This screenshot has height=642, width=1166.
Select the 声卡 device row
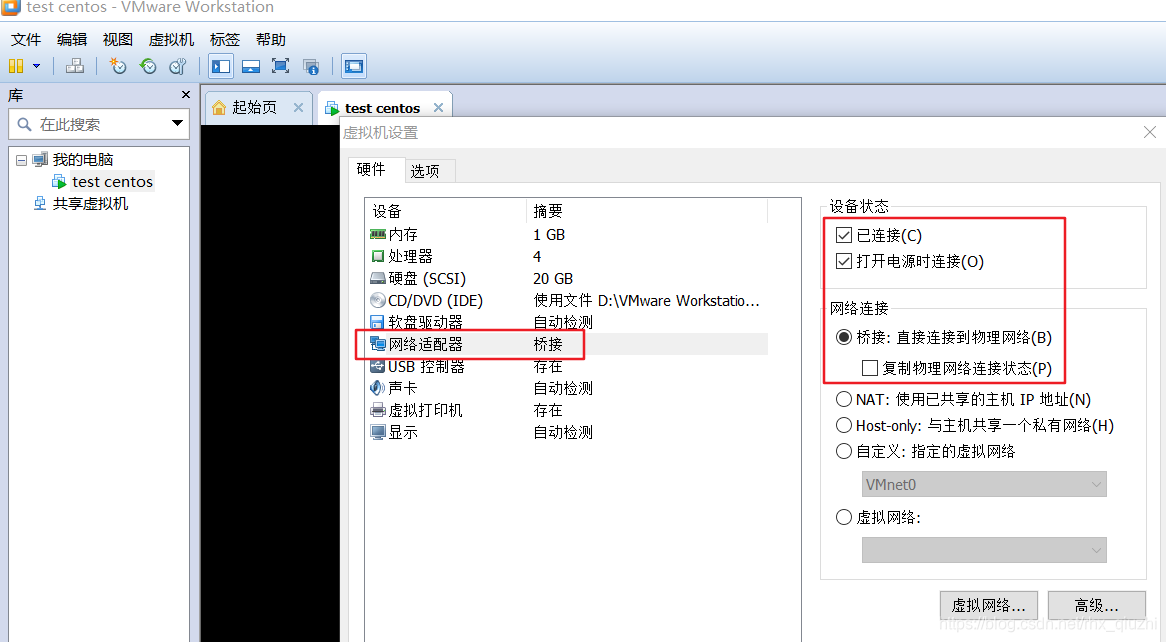pyautogui.click(x=568, y=388)
